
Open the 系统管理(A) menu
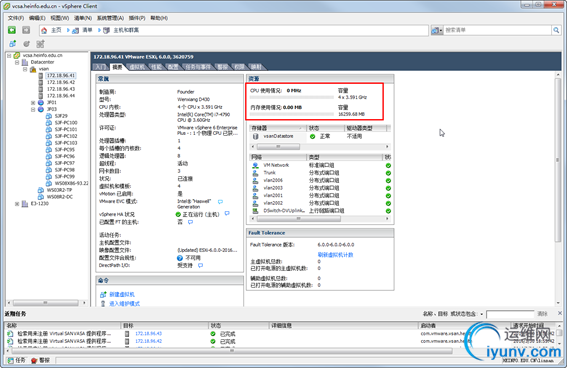tap(110, 18)
